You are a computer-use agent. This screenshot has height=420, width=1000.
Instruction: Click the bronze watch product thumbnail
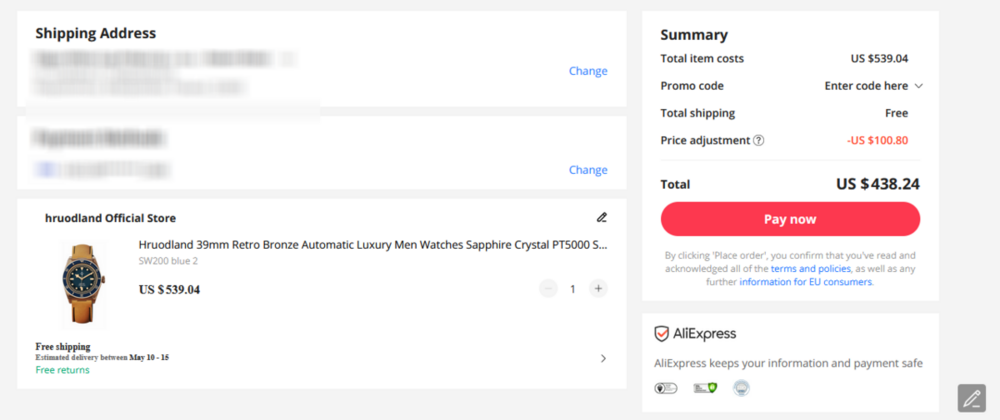tap(82, 284)
